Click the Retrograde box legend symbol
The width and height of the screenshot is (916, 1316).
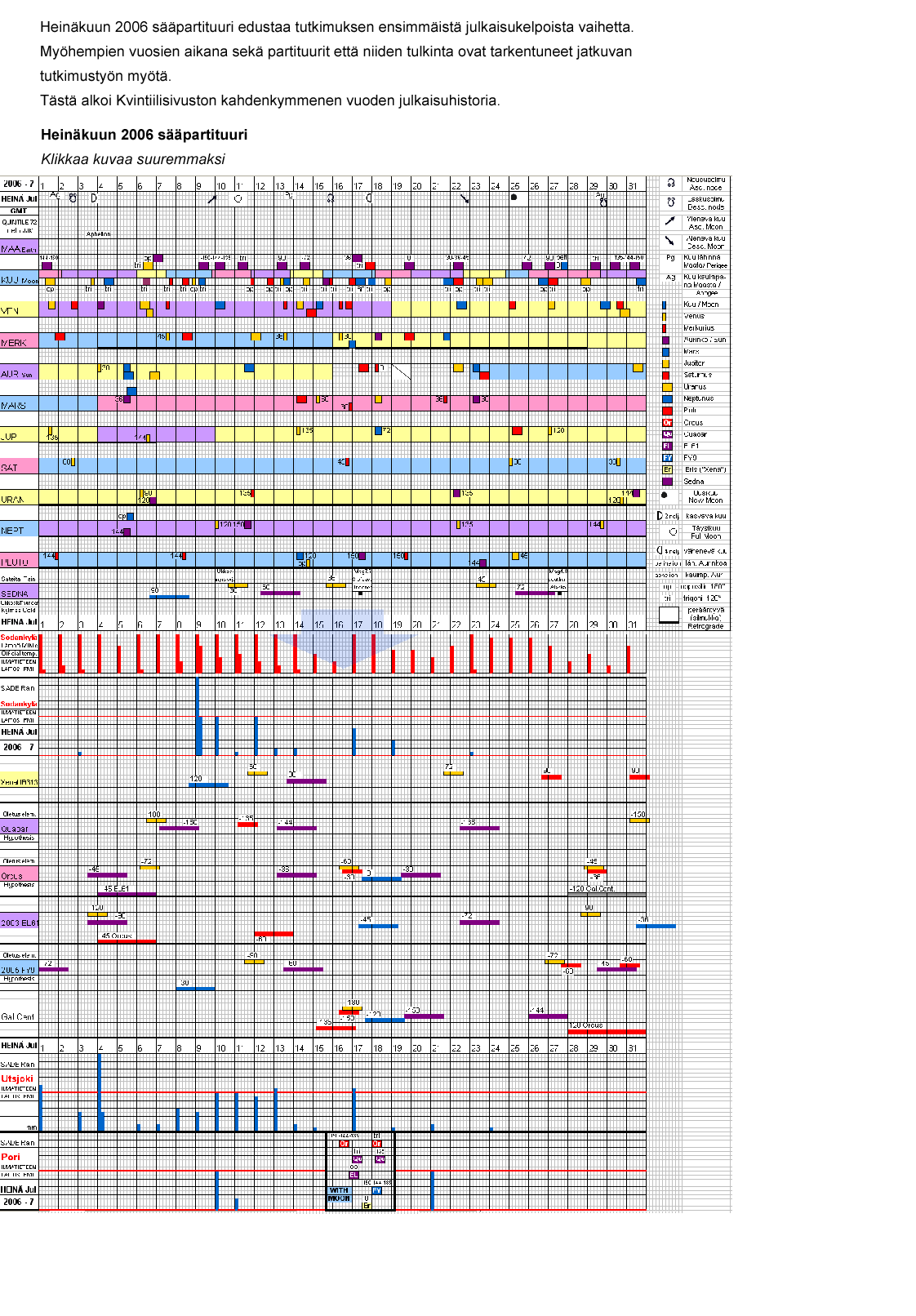coord(669,615)
